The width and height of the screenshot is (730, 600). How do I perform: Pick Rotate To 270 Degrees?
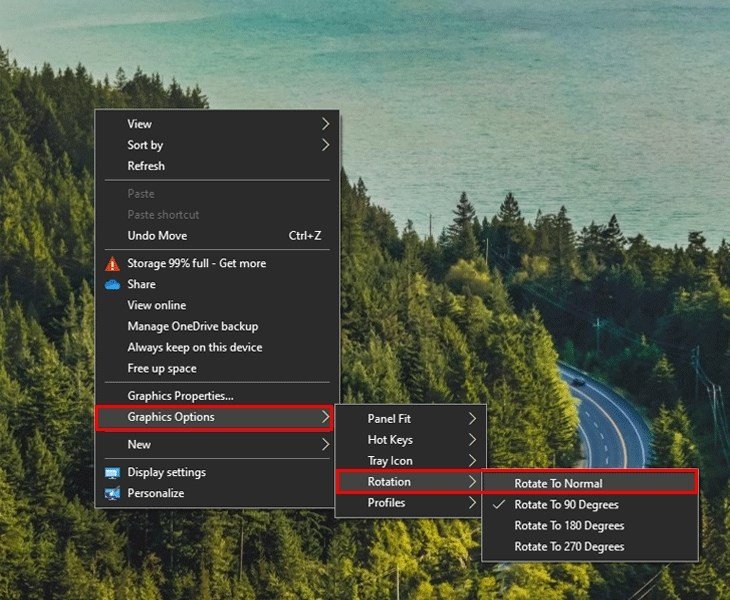click(x=568, y=547)
